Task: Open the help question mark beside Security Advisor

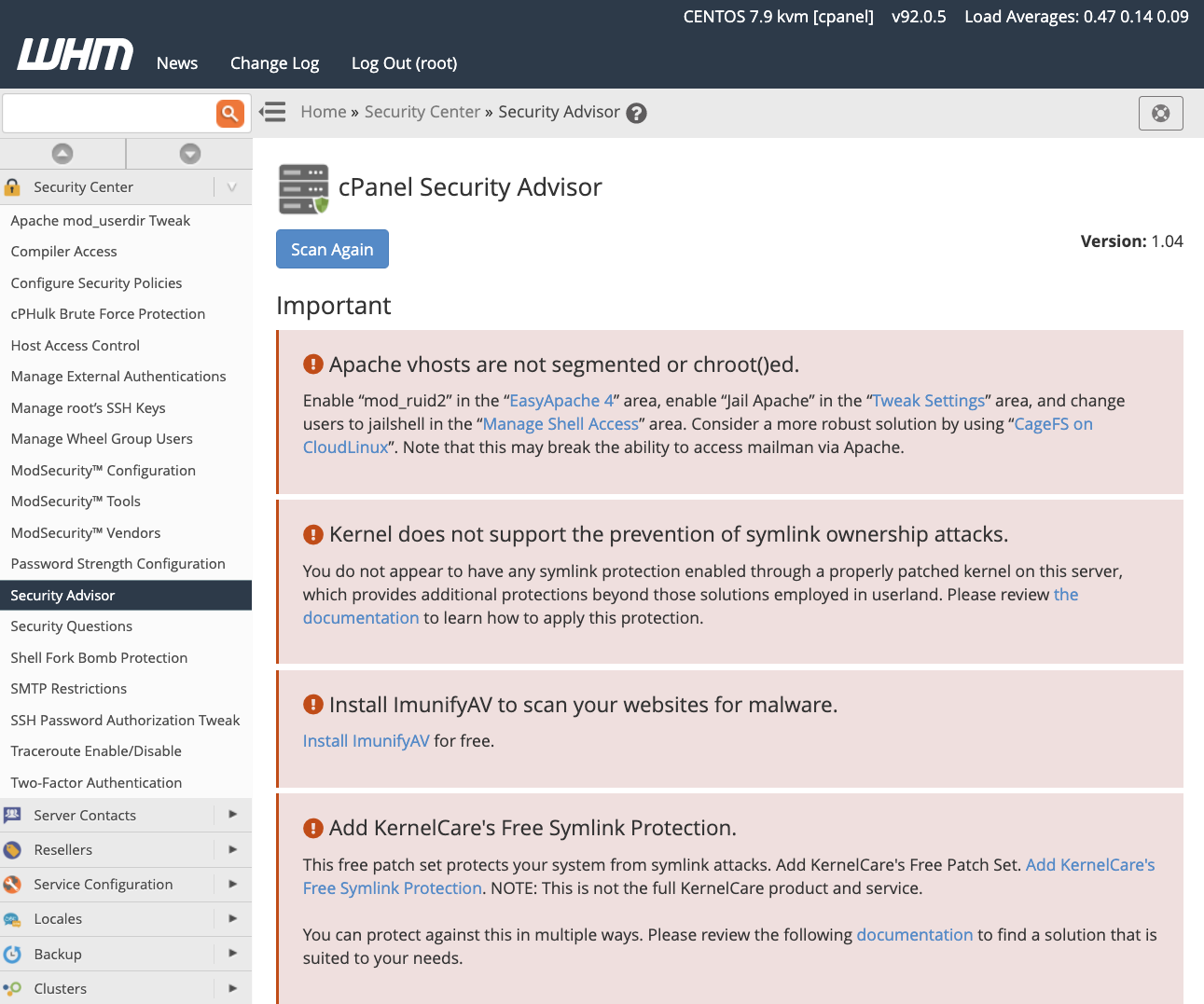Action: click(636, 113)
